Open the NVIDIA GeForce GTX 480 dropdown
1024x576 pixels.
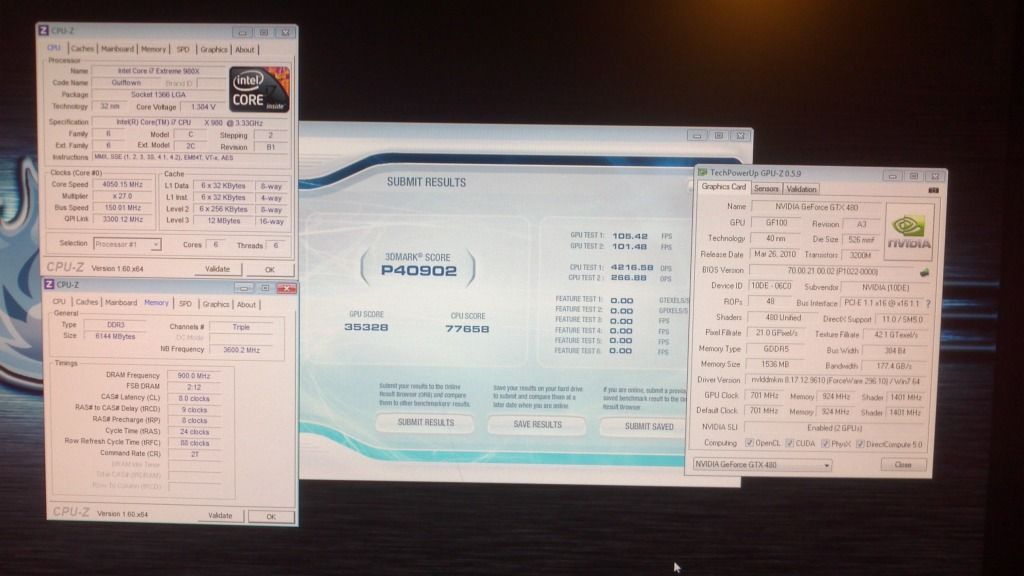tap(764, 465)
